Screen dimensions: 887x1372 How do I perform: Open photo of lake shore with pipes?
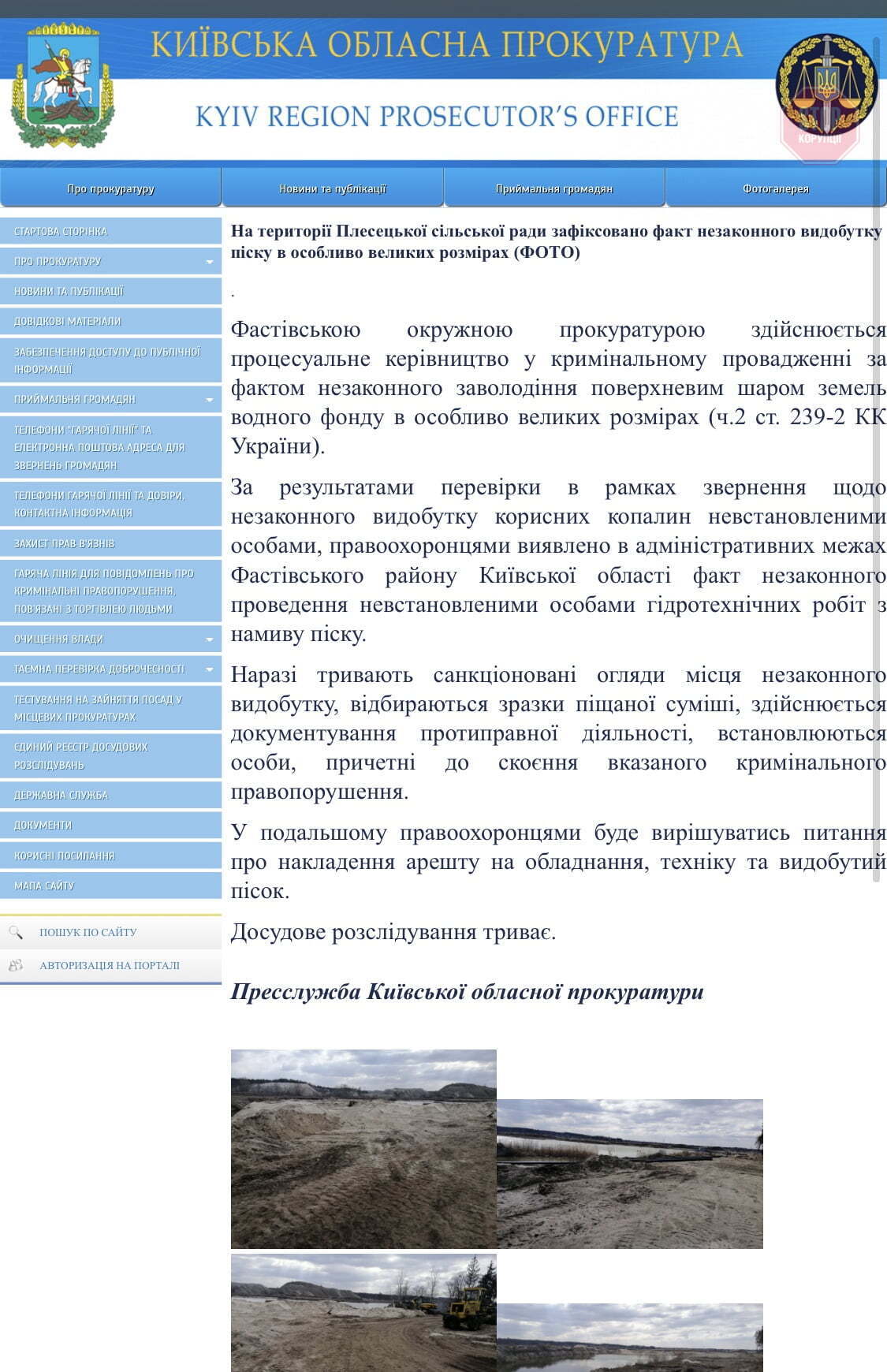point(630,1174)
